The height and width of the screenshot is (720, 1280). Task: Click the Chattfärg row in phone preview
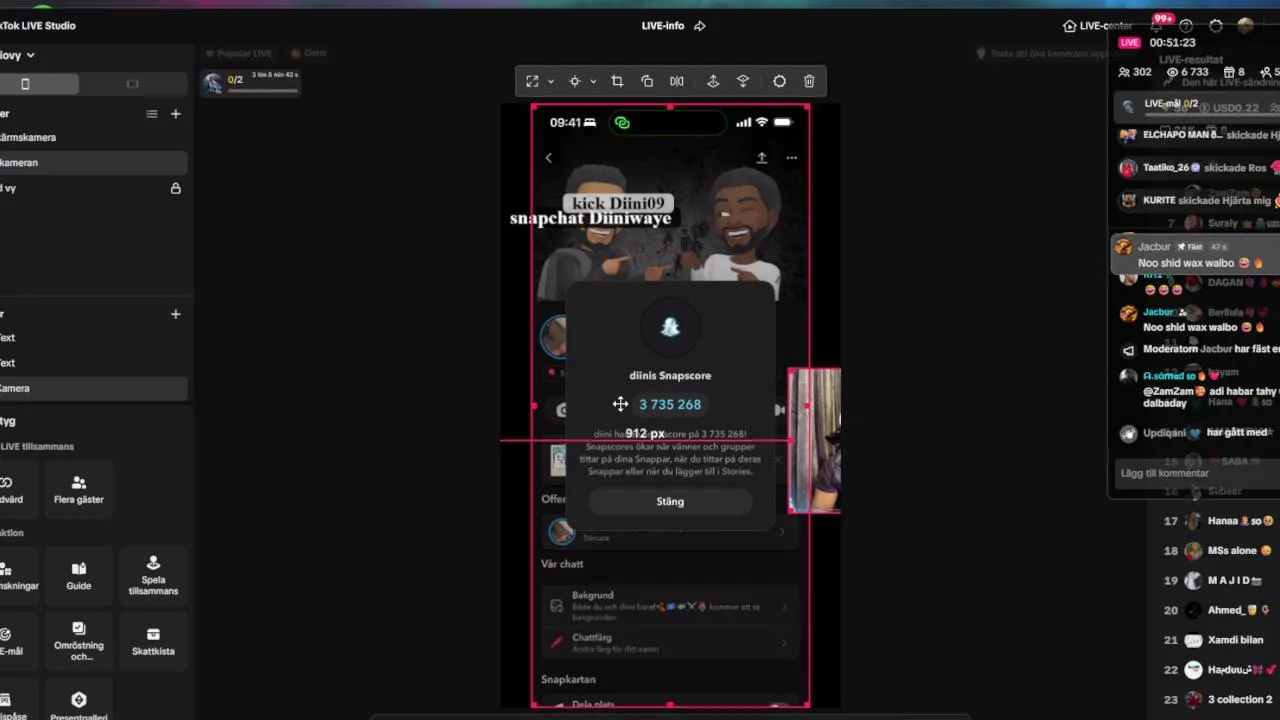click(670, 642)
